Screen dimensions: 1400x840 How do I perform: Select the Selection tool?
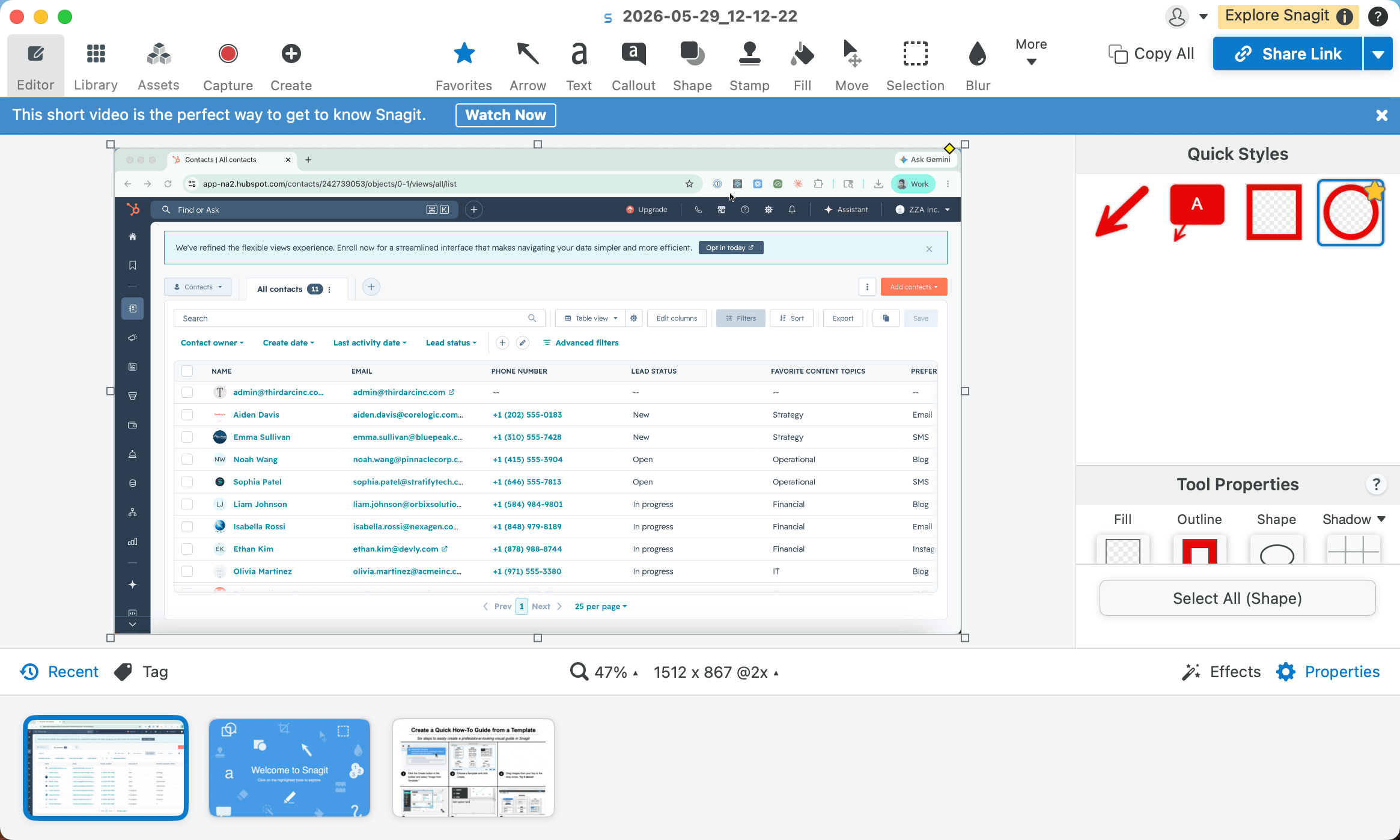tap(915, 65)
